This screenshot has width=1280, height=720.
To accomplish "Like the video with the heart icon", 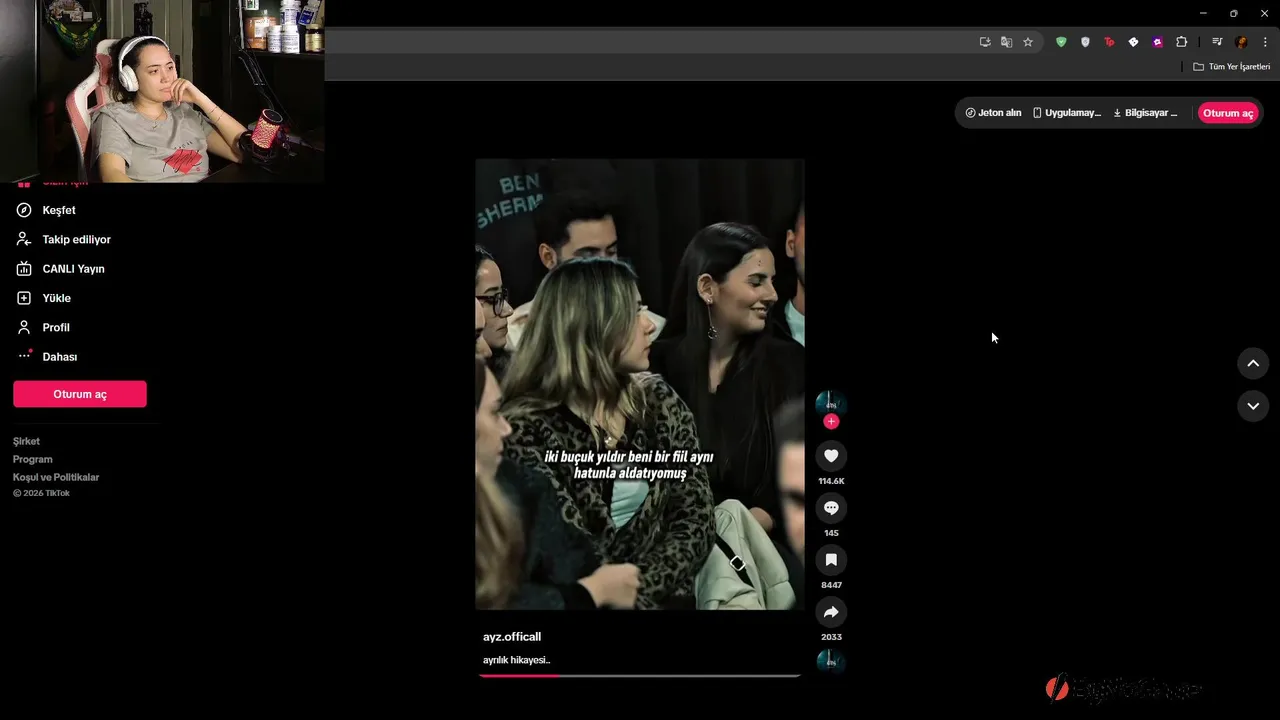I will [x=831, y=456].
